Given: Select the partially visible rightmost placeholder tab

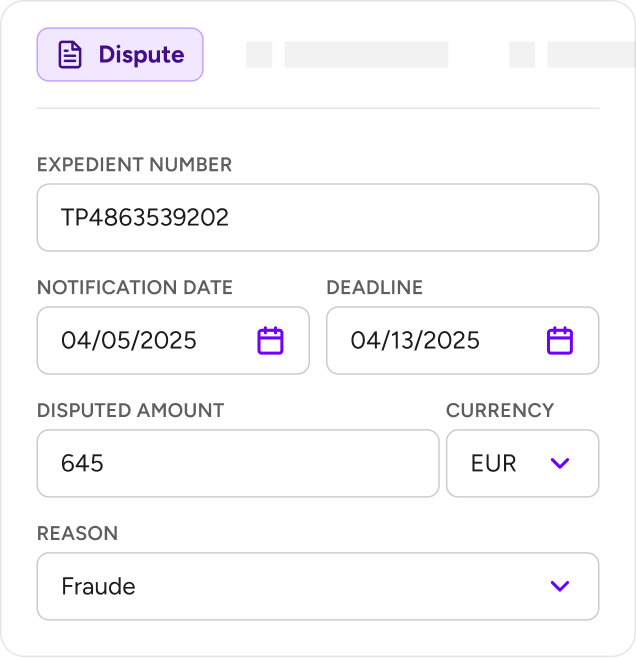Looking at the screenshot, I should (572, 55).
